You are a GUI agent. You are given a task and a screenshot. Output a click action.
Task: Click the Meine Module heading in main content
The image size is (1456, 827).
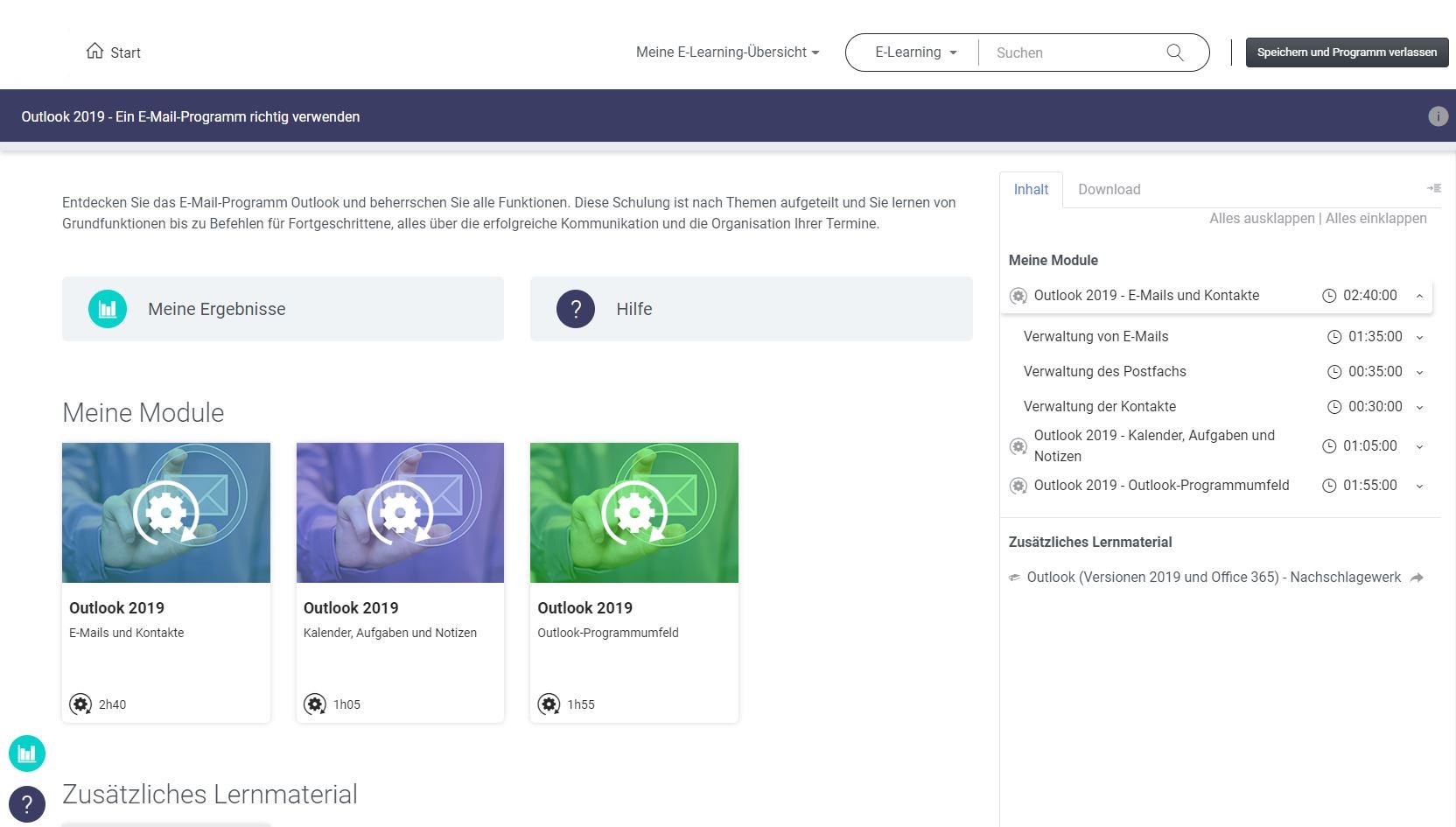pos(143,412)
